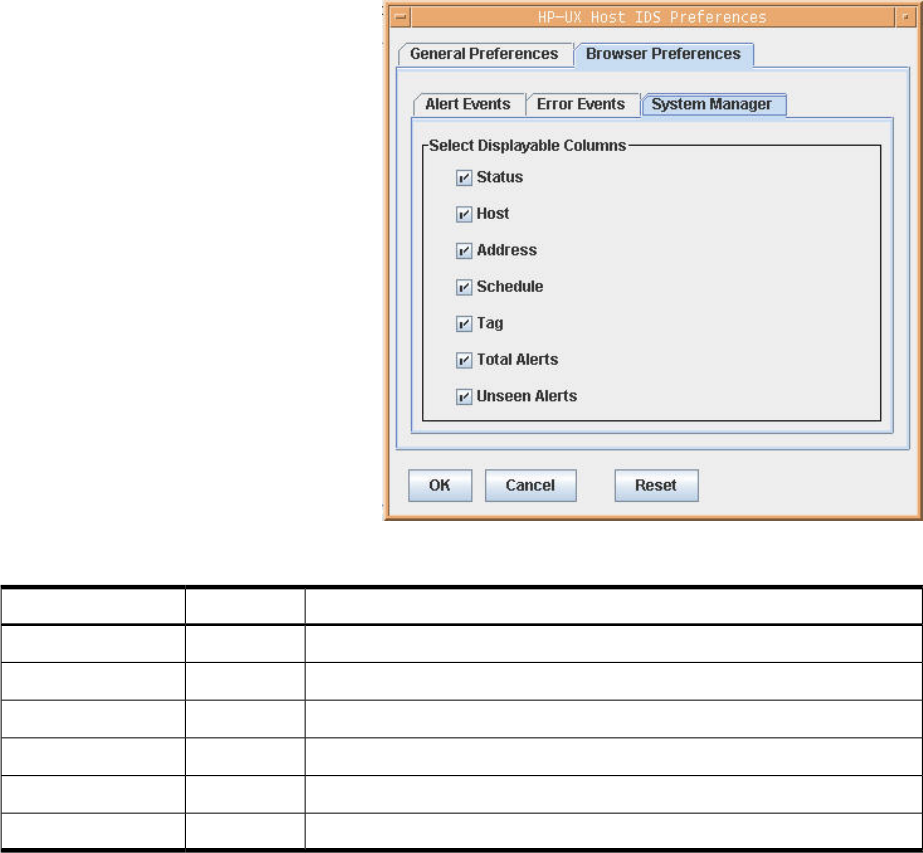The width and height of the screenshot is (923, 853).
Task: Toggle the Unseen Alerts checkbox
Action: click(464, 396)
